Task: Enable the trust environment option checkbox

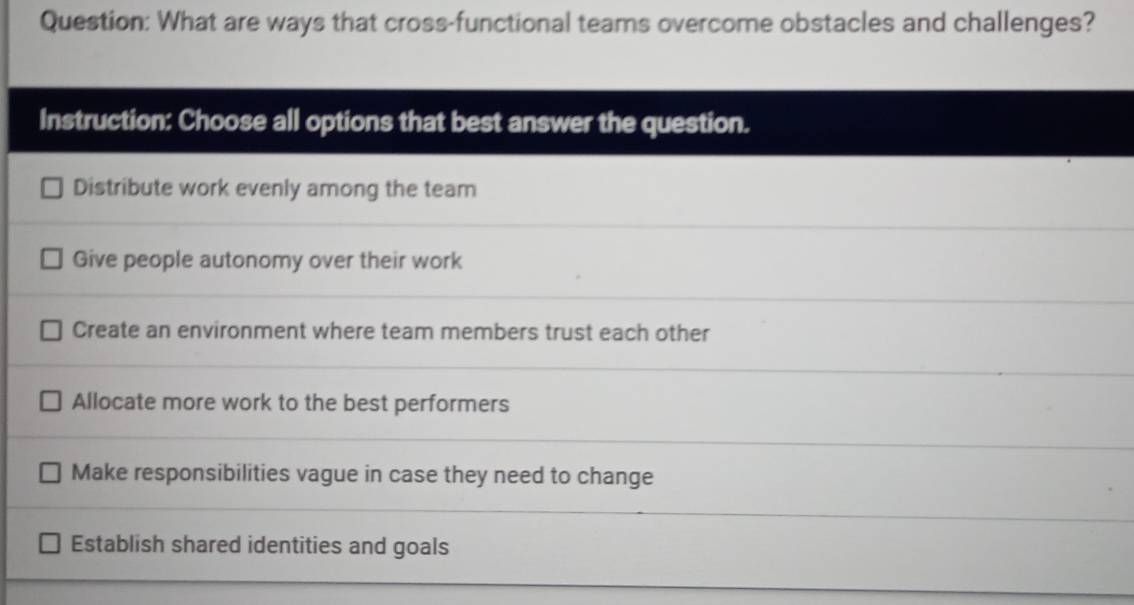Action: 51,332
